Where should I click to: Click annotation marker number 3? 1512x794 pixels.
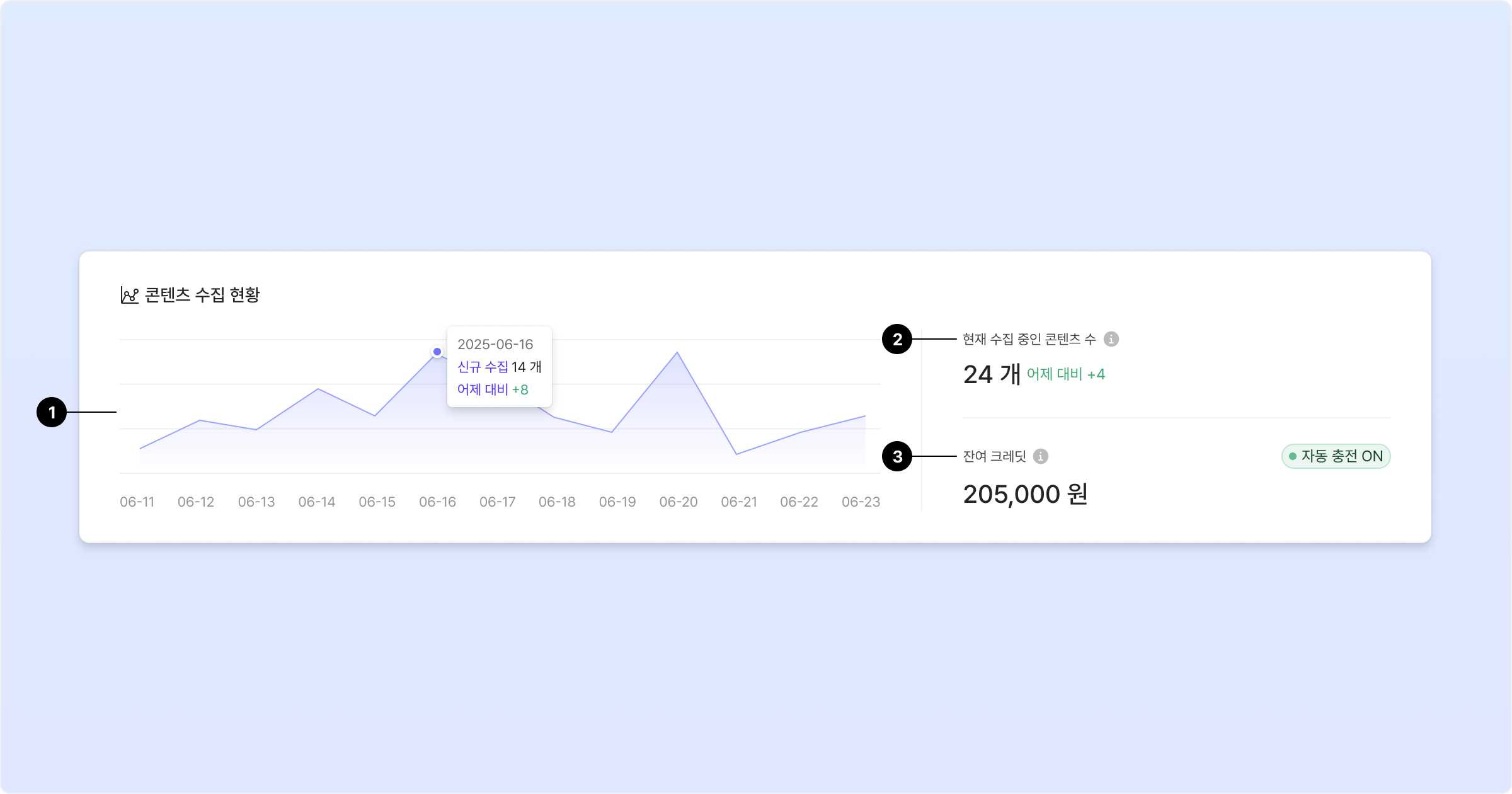click(897, 456)
